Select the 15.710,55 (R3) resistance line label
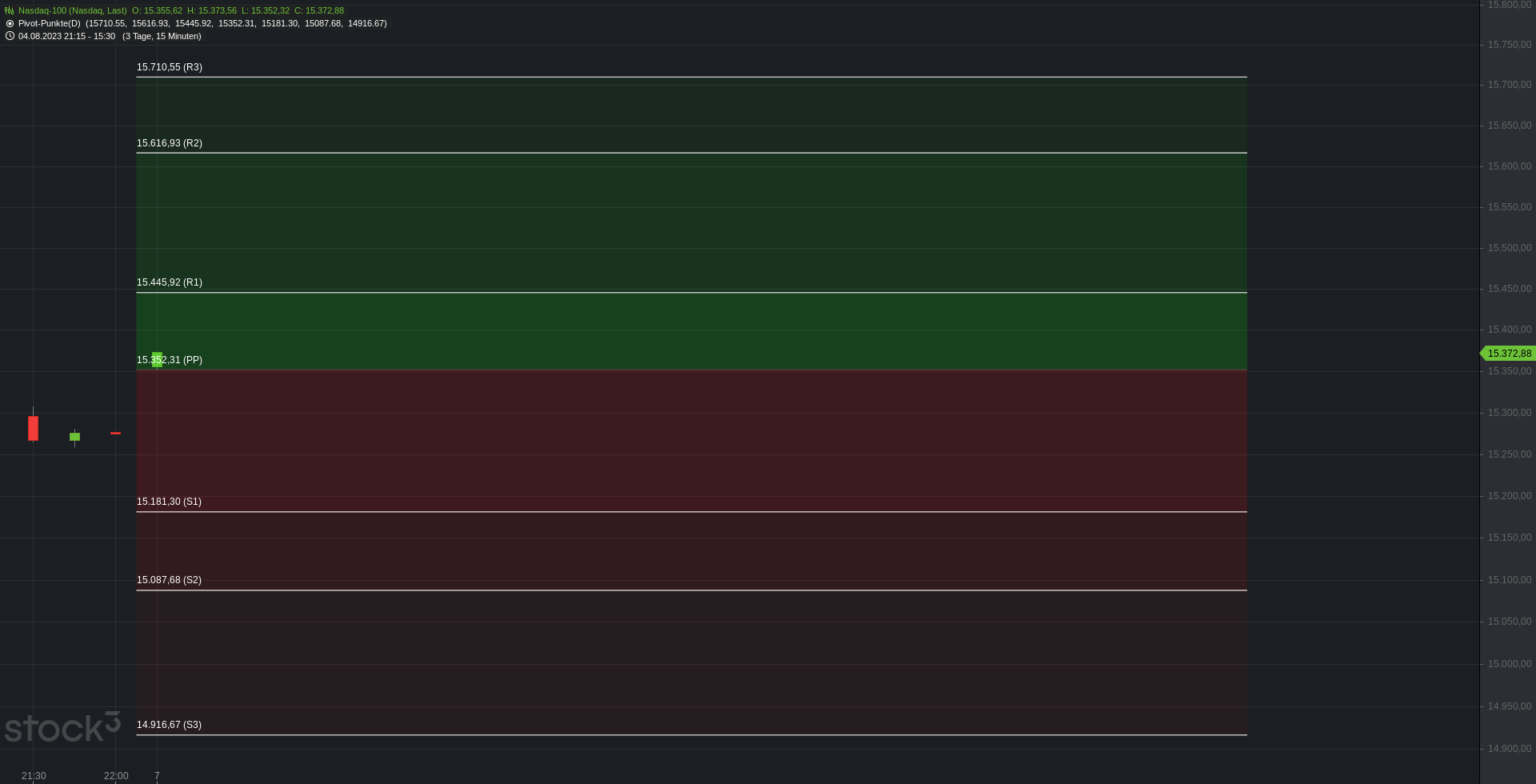This screenshot has width=1536, height=784. (170, 67)
